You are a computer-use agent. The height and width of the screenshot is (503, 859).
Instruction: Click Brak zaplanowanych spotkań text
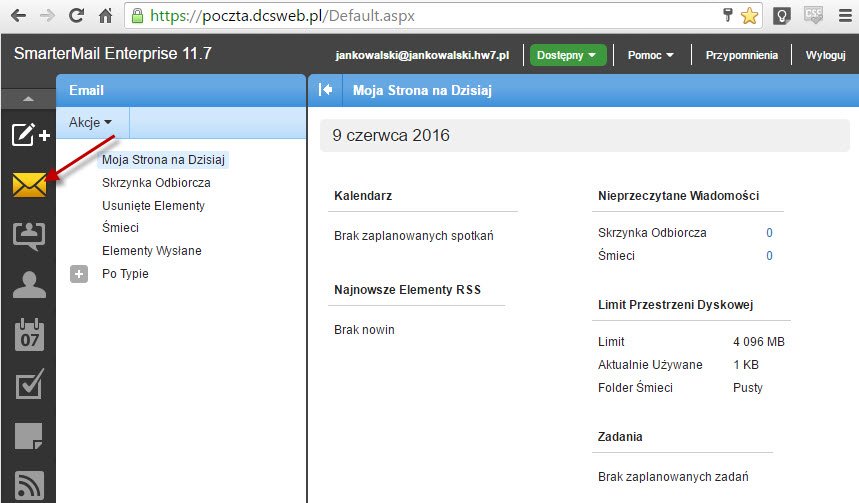(x=414, y=236)
